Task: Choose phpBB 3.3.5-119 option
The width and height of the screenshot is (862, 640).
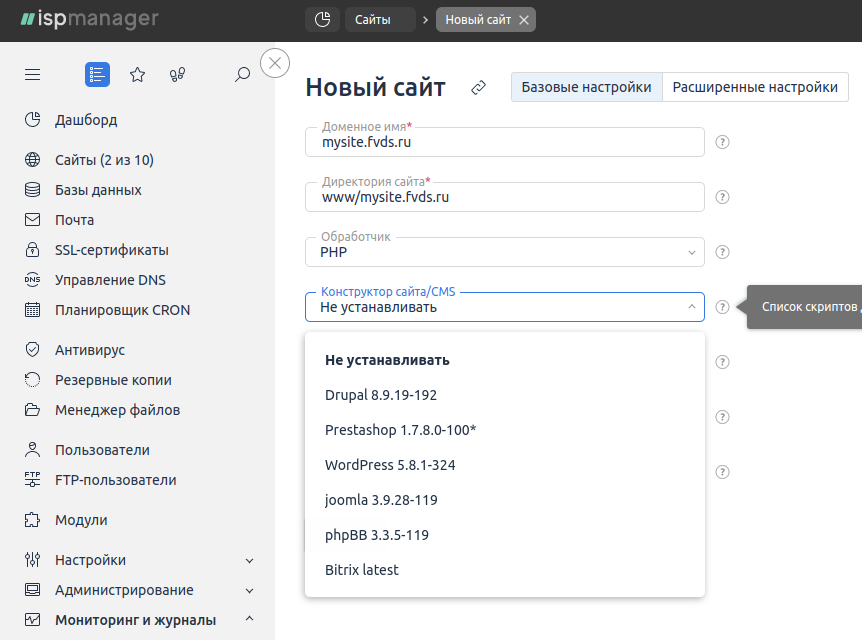Action: 505,535
